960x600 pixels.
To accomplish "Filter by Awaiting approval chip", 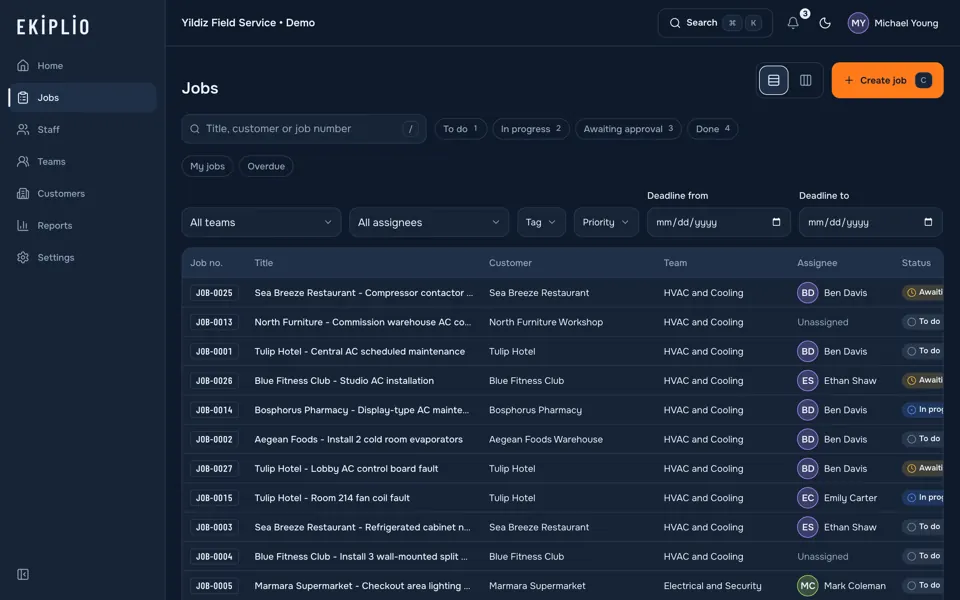I will click(628, 129).
